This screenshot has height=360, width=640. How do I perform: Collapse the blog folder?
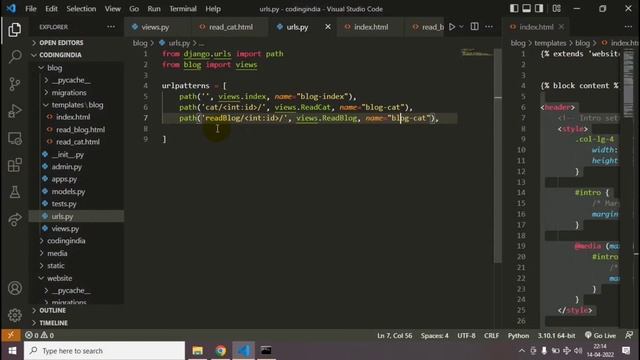[54, 68]
